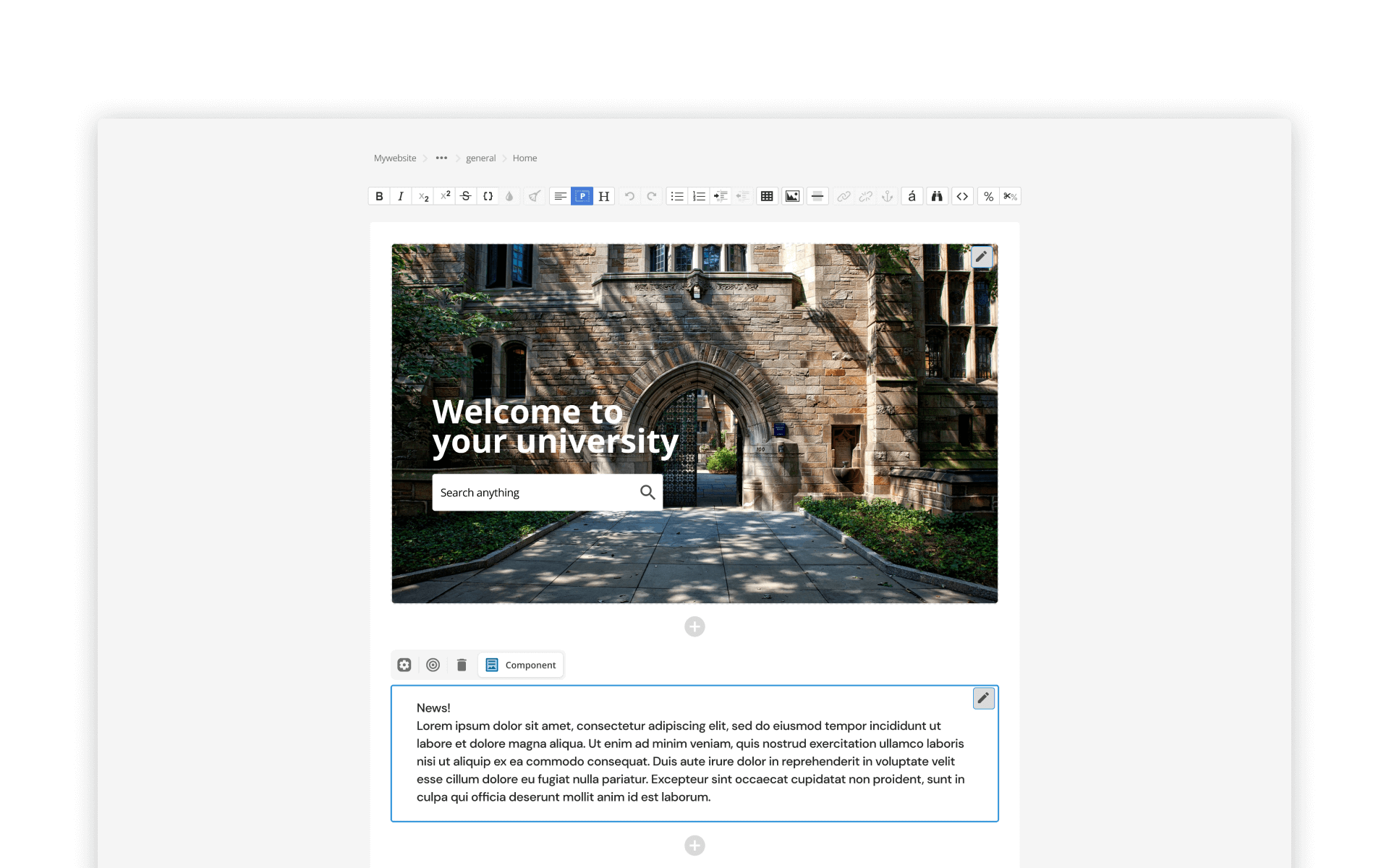Insert a table using the toolbar icon
Image resolution: width=1389 pixels, height=868 pixels.
(767, 196)
